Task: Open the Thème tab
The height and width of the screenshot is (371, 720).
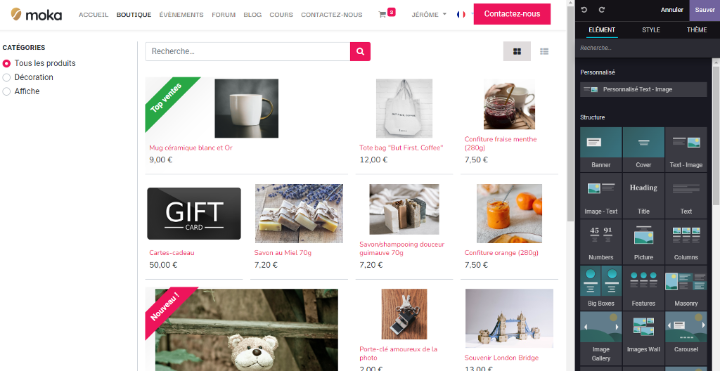Action: 697,30
